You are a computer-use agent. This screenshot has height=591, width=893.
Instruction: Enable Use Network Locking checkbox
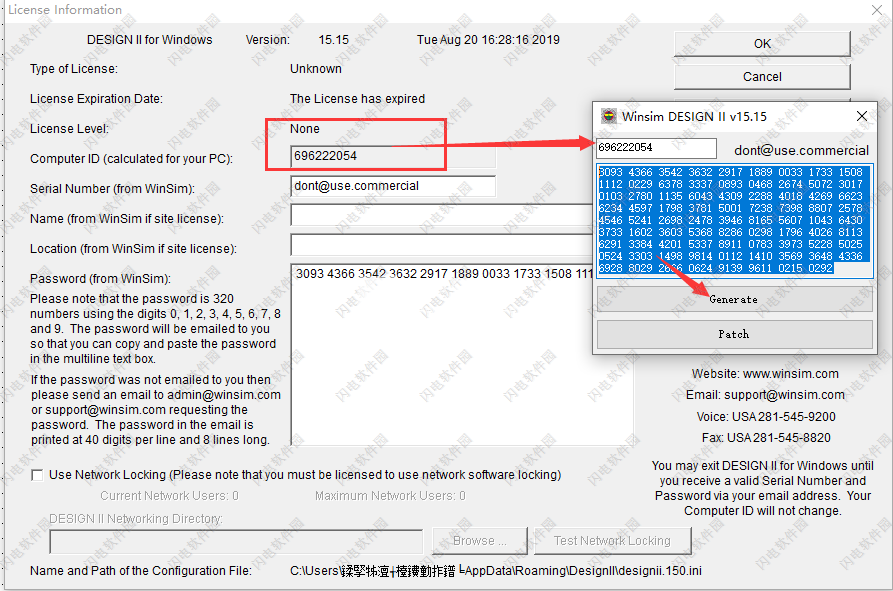tap(37, 475)
